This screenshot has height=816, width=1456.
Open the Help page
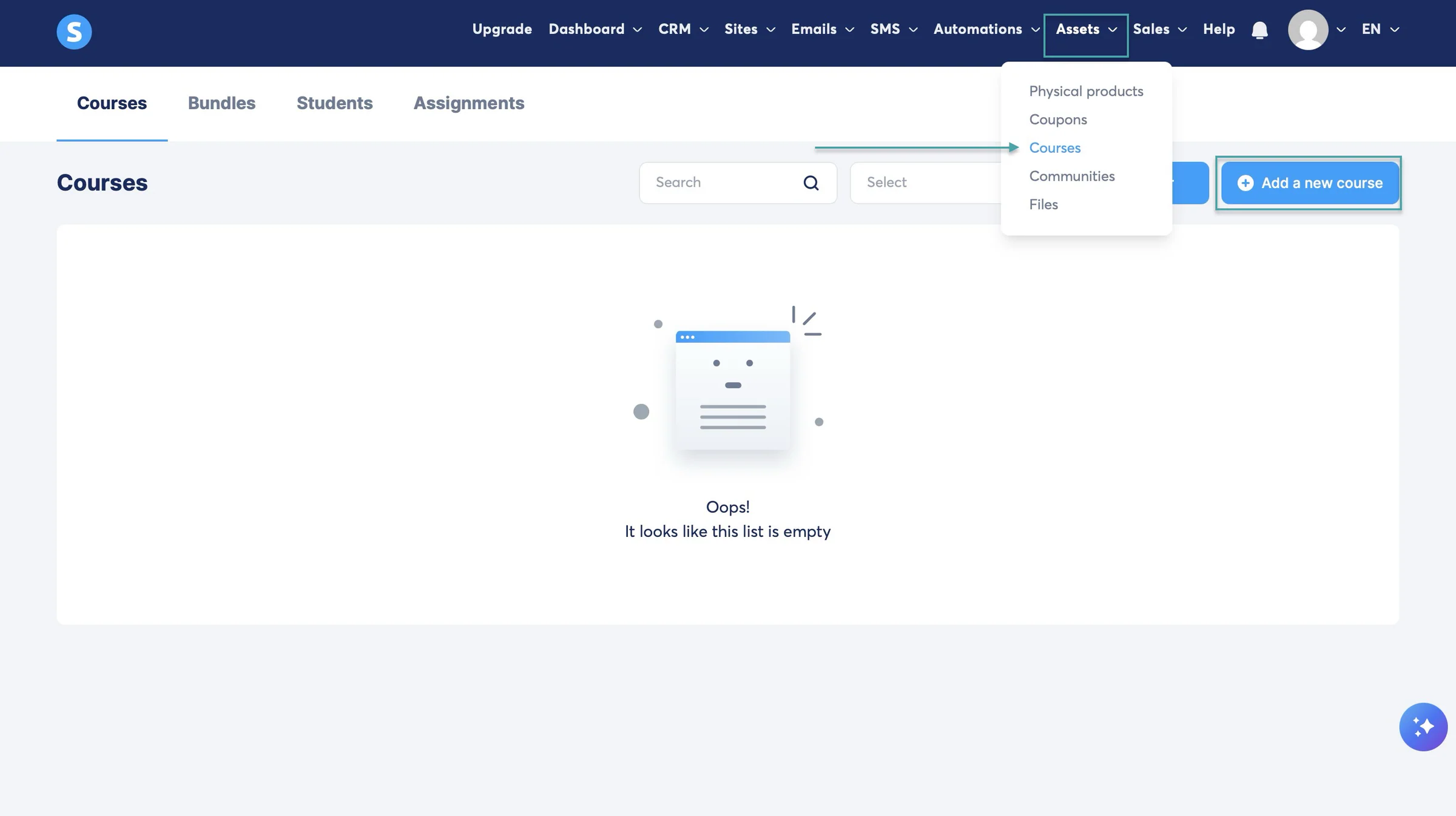pos(1219,29)
